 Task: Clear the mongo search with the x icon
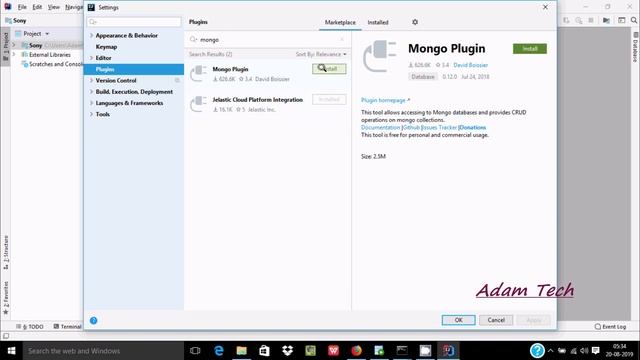pos(342,40)
